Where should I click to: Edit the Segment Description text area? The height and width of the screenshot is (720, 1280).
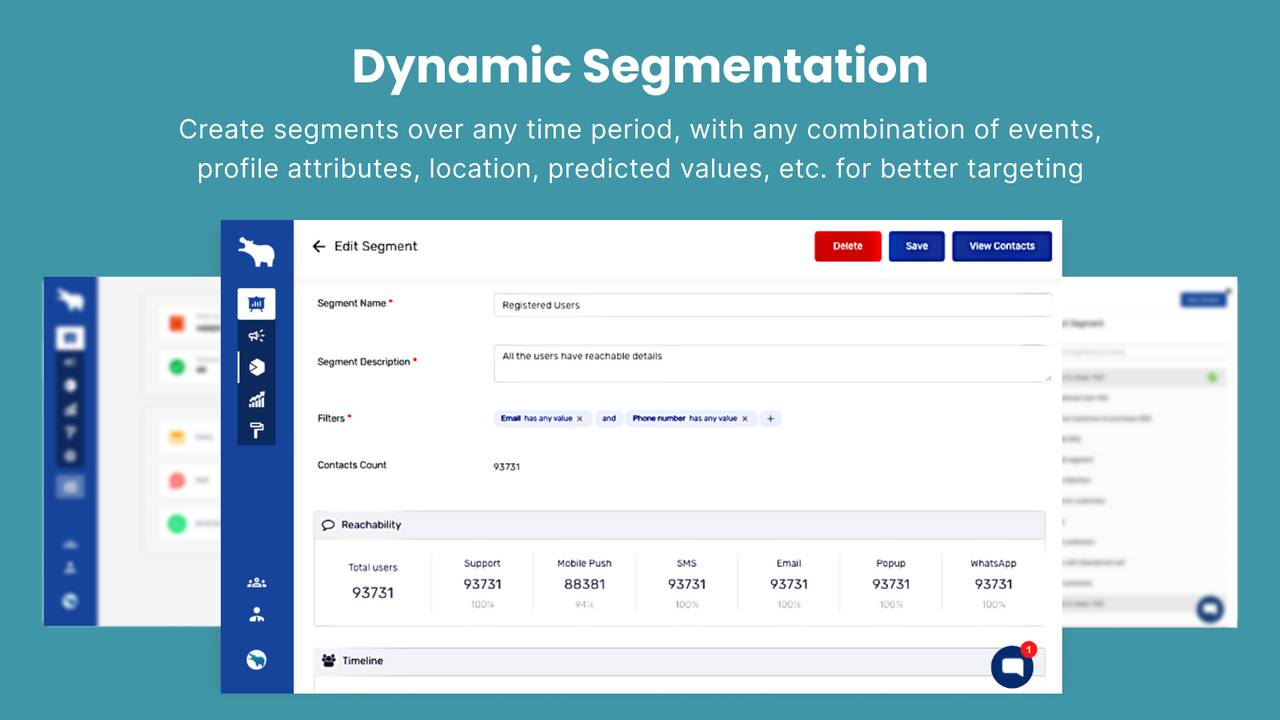773,363
